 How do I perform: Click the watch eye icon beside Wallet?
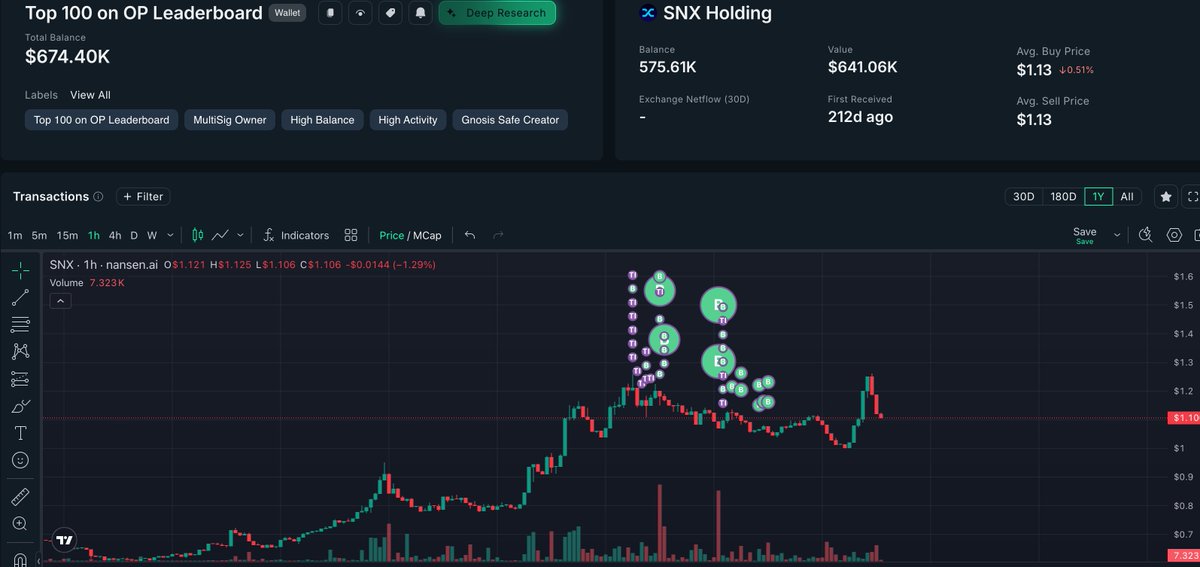tap(360, 13)
